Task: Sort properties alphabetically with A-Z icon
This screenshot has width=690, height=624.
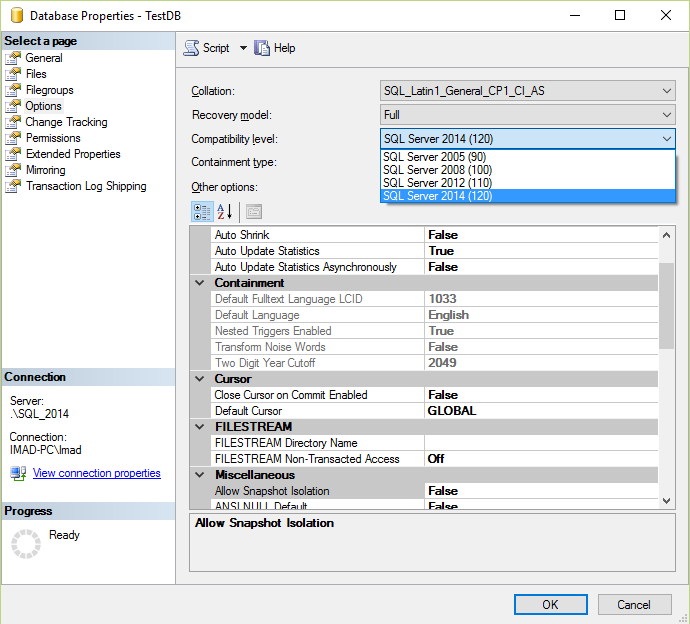Action: tap(224, 212)
